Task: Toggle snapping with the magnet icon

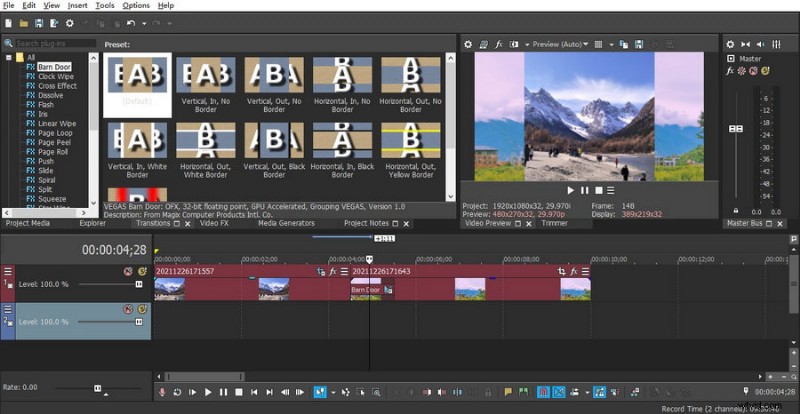Action: 544,392
